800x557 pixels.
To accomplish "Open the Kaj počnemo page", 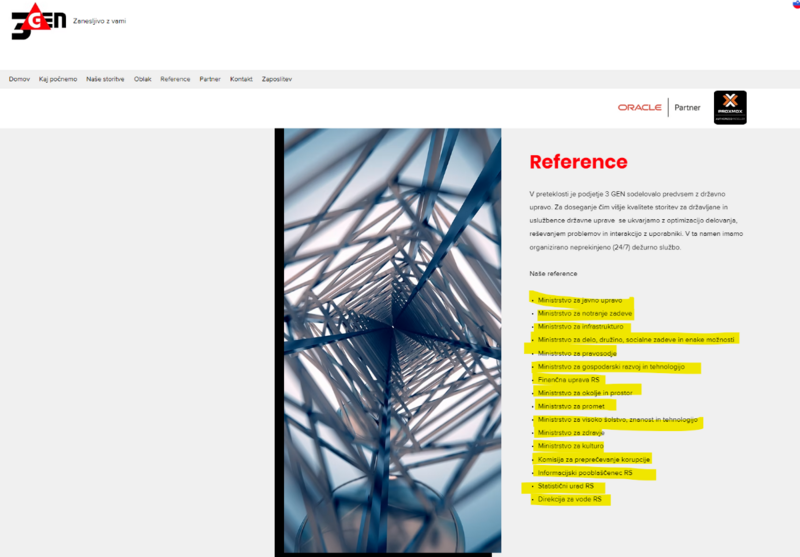I will coord(58,79).
